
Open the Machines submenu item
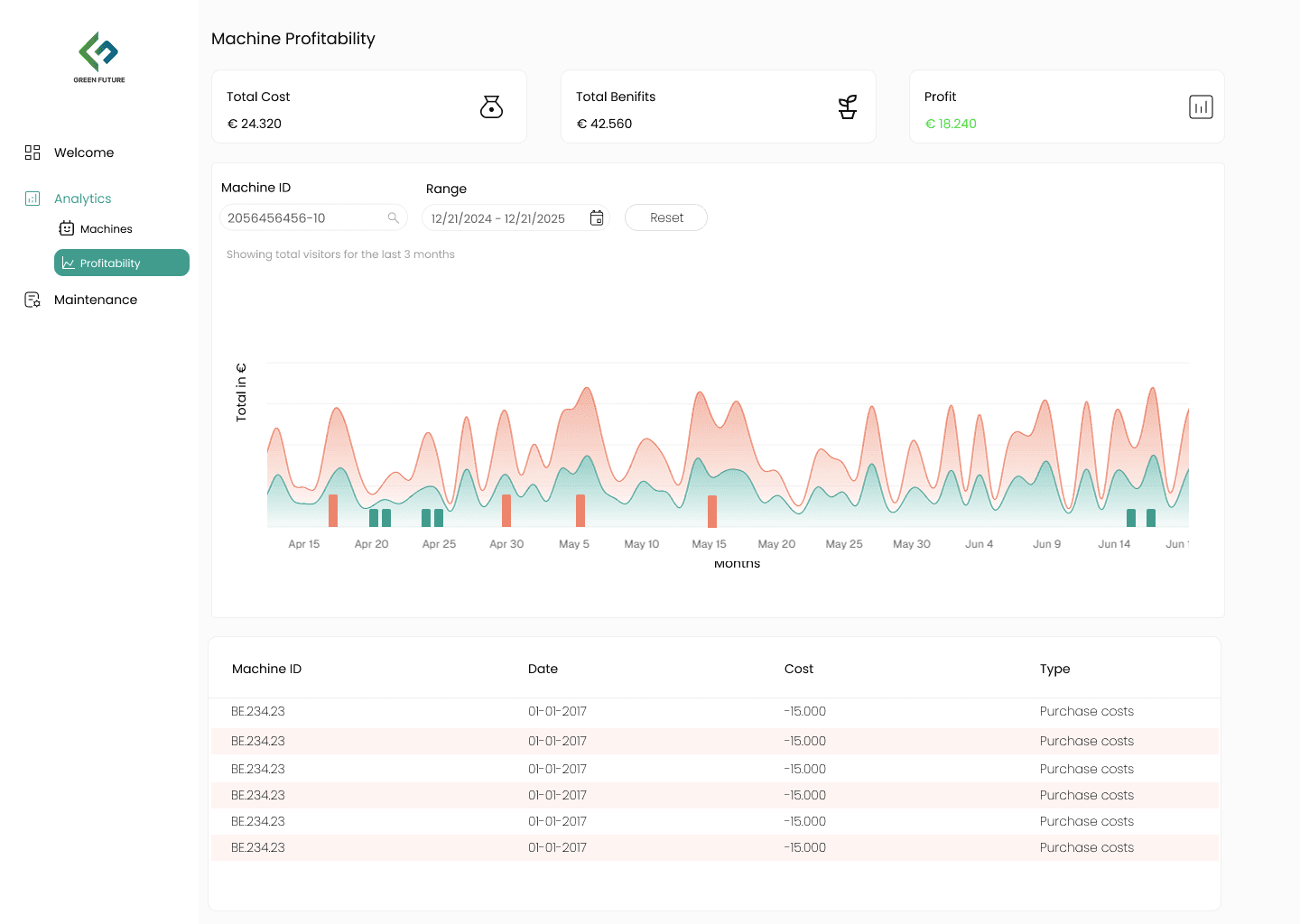click(106, 229)
